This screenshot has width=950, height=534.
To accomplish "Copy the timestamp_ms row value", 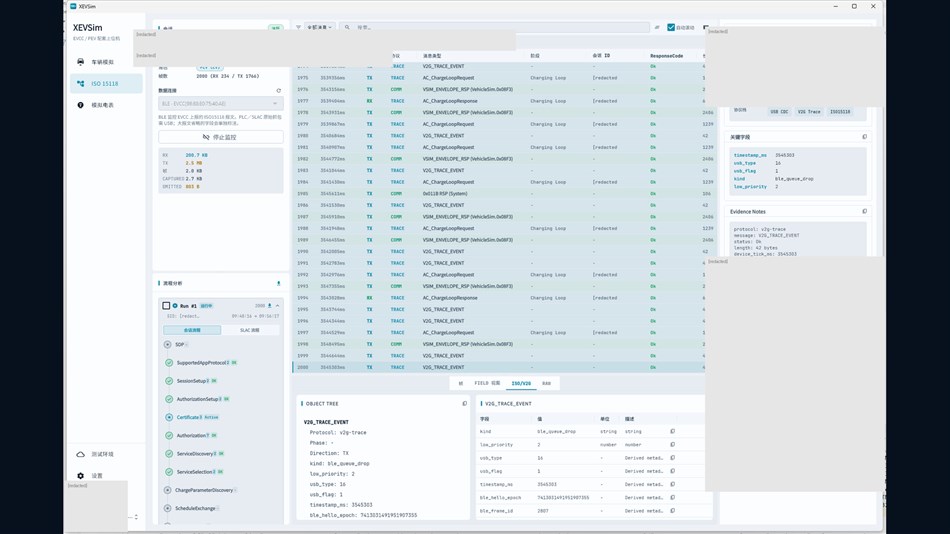I will (x=673, y=484).
